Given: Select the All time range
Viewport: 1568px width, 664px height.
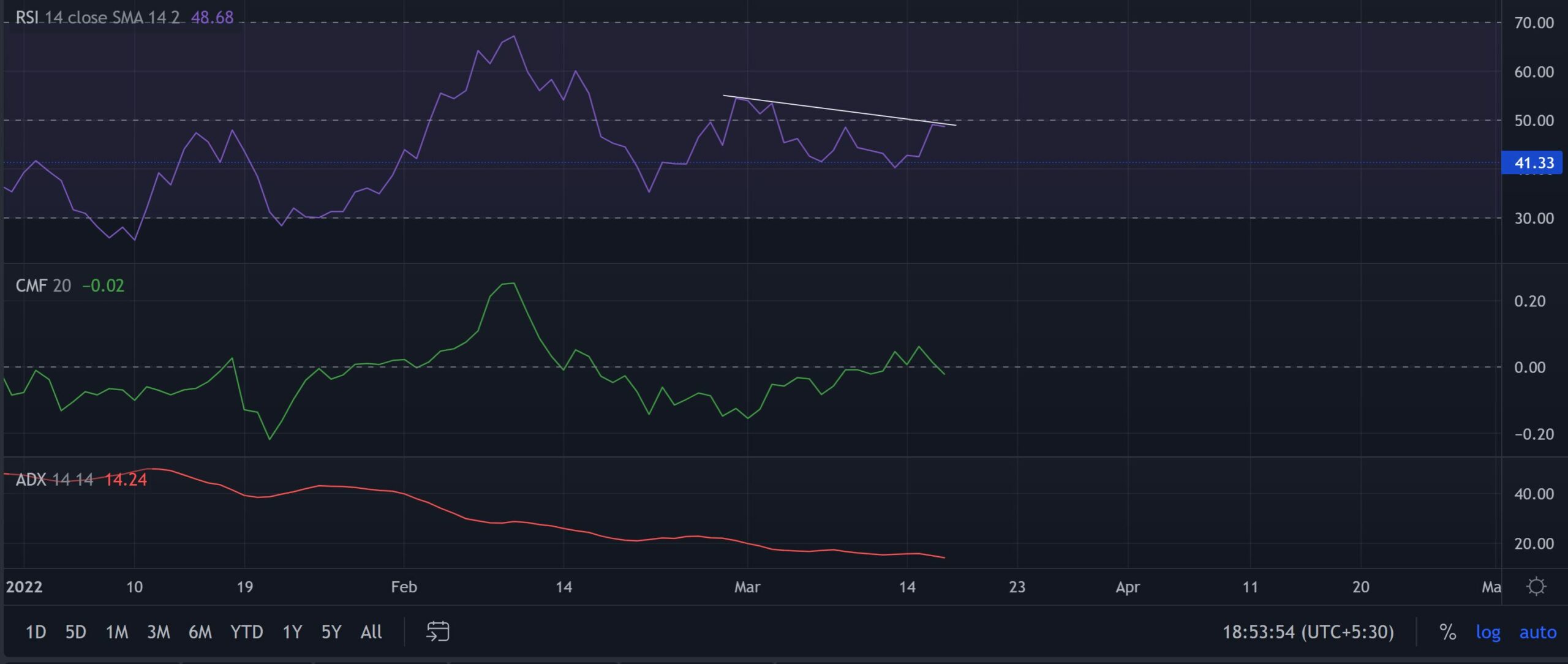Looking at the screenshot, I should (371, 632).
